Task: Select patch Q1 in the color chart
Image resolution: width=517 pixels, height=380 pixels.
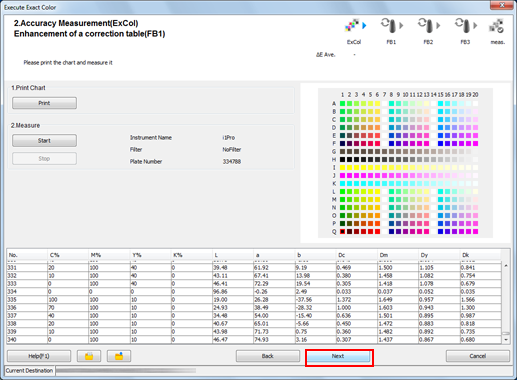Action: coord(342,231)
